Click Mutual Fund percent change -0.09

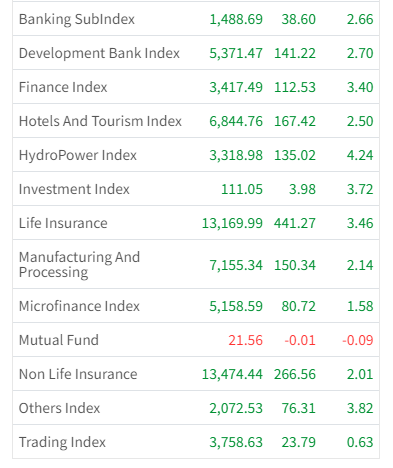(x=357, y=340)
